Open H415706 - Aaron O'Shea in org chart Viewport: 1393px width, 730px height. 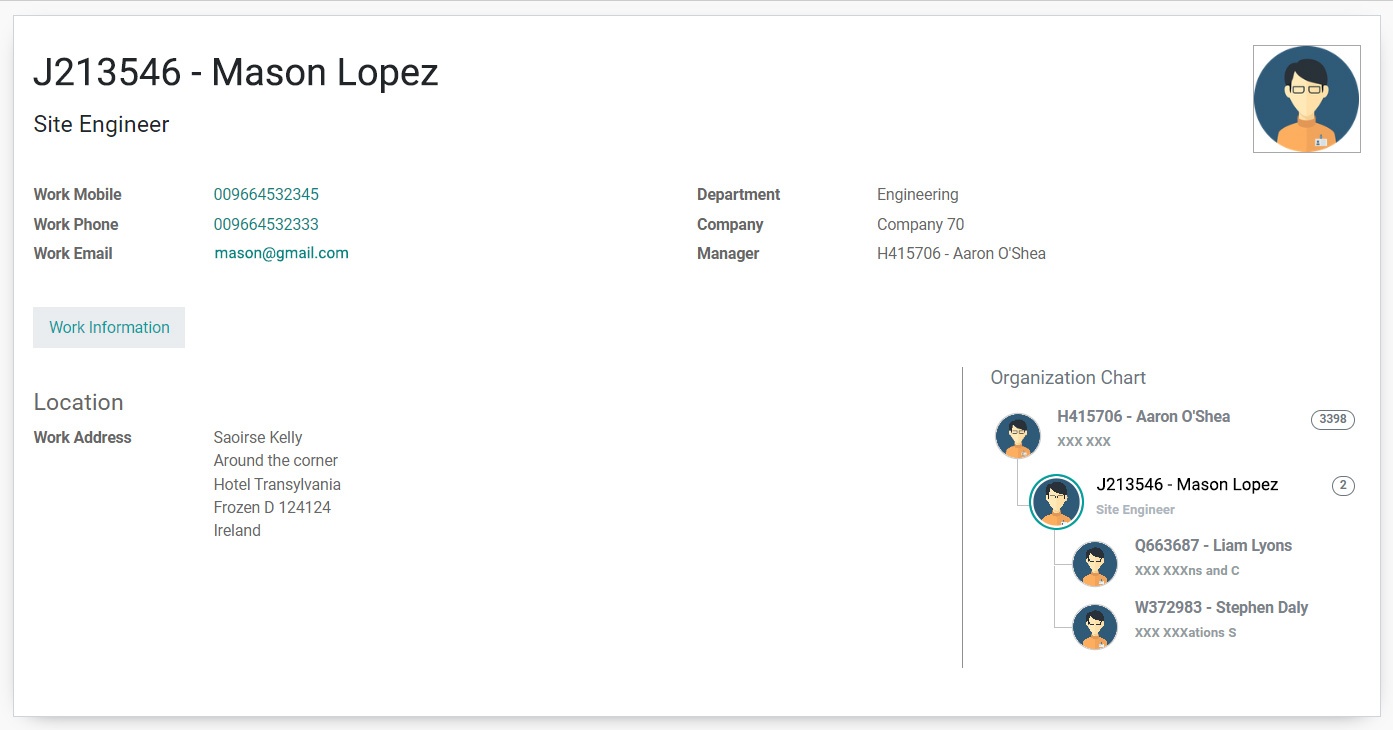[1143, 416]
